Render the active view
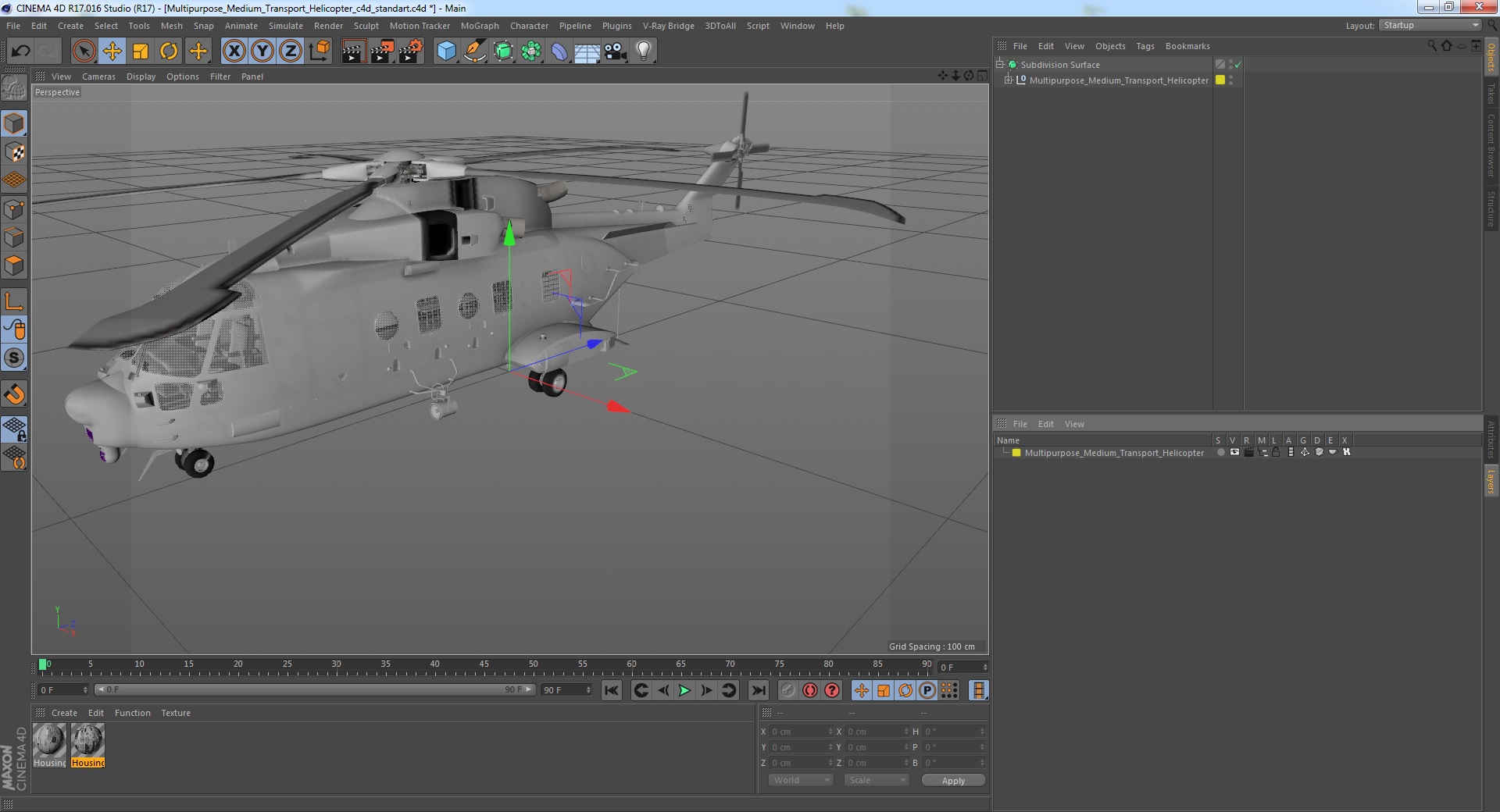1500x812 pixels. [x=353, y=52]
